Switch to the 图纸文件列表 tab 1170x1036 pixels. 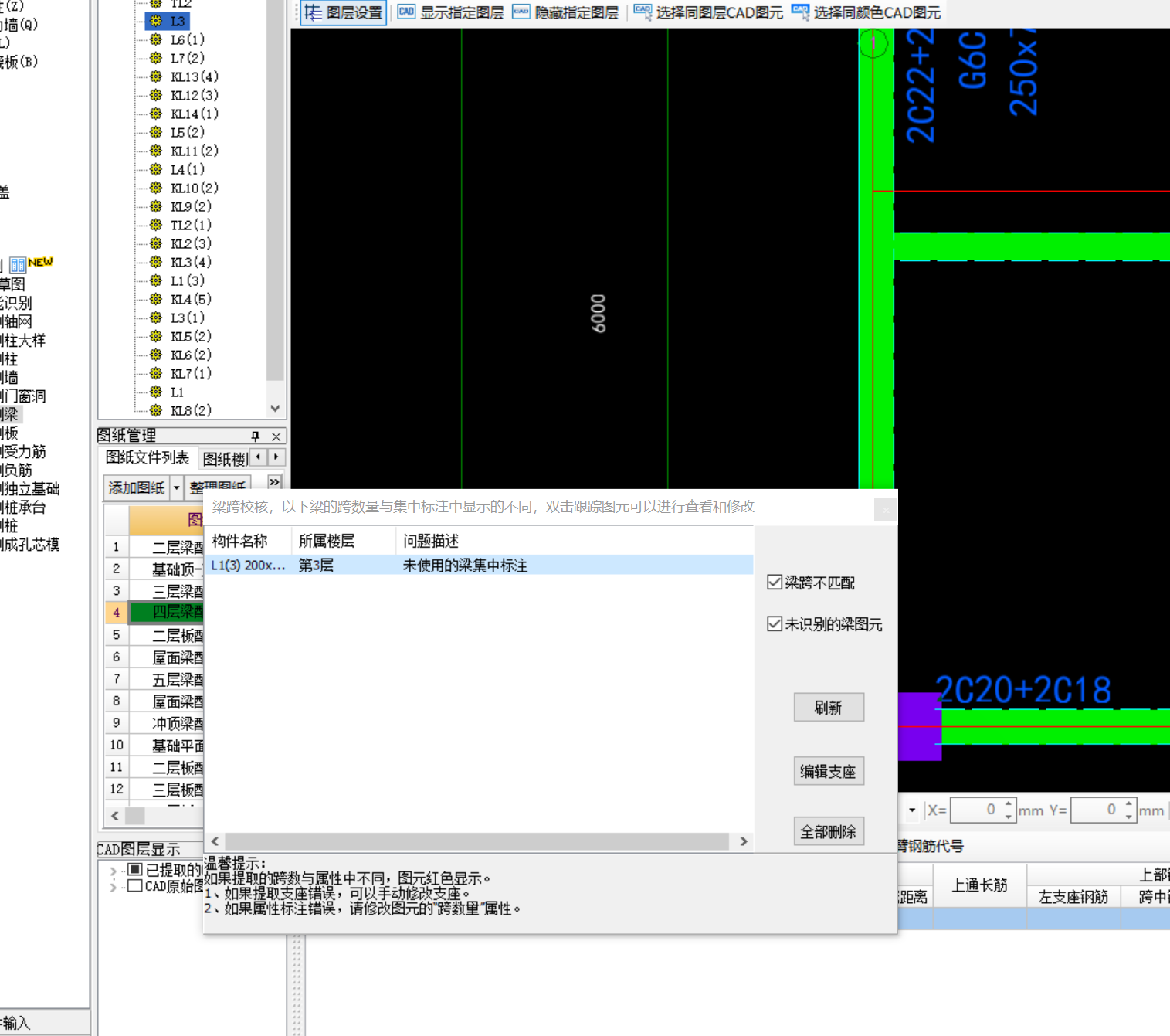click(x=148, y=458)
